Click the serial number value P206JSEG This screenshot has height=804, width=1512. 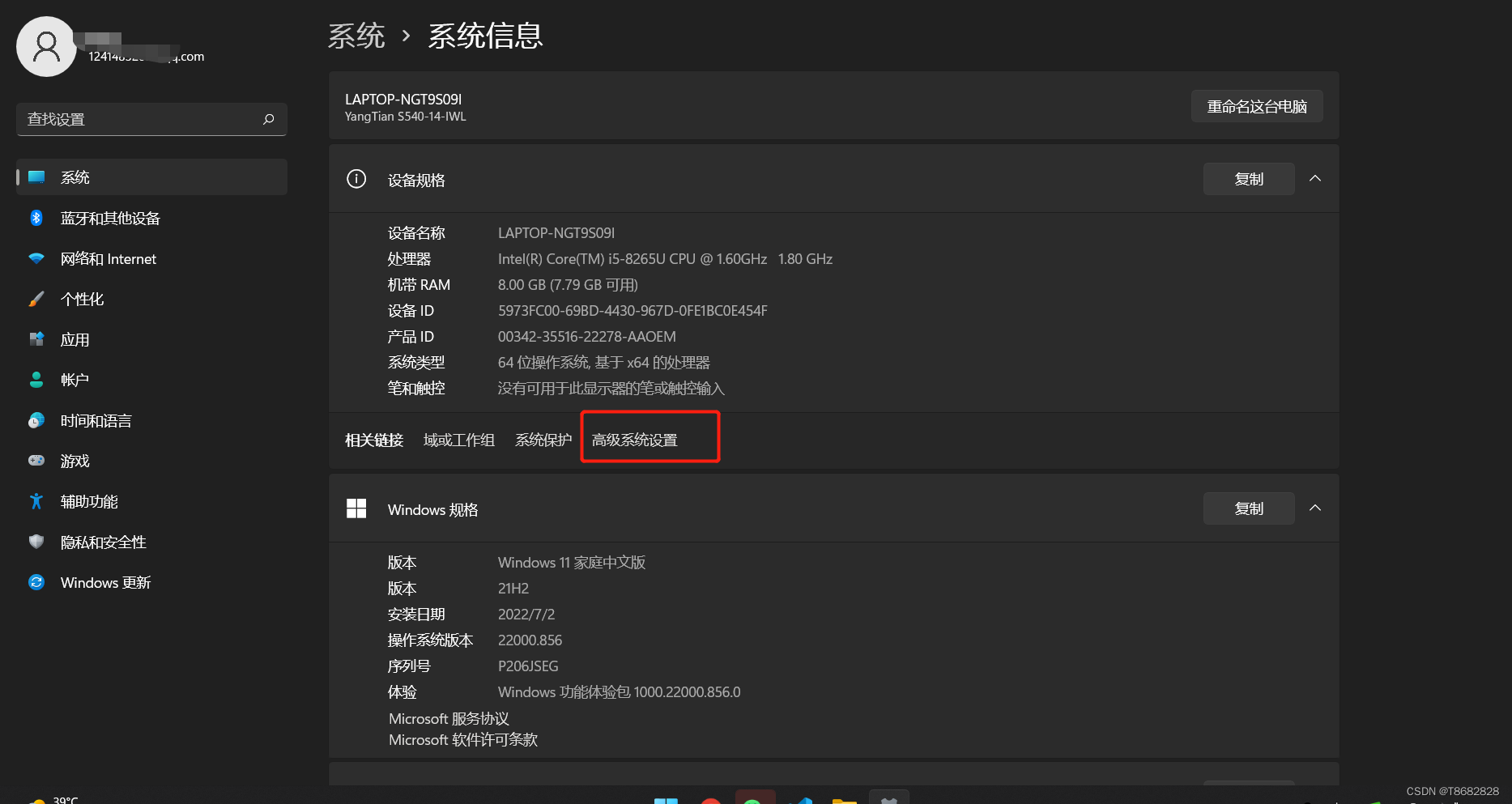[x=528, y=666]
